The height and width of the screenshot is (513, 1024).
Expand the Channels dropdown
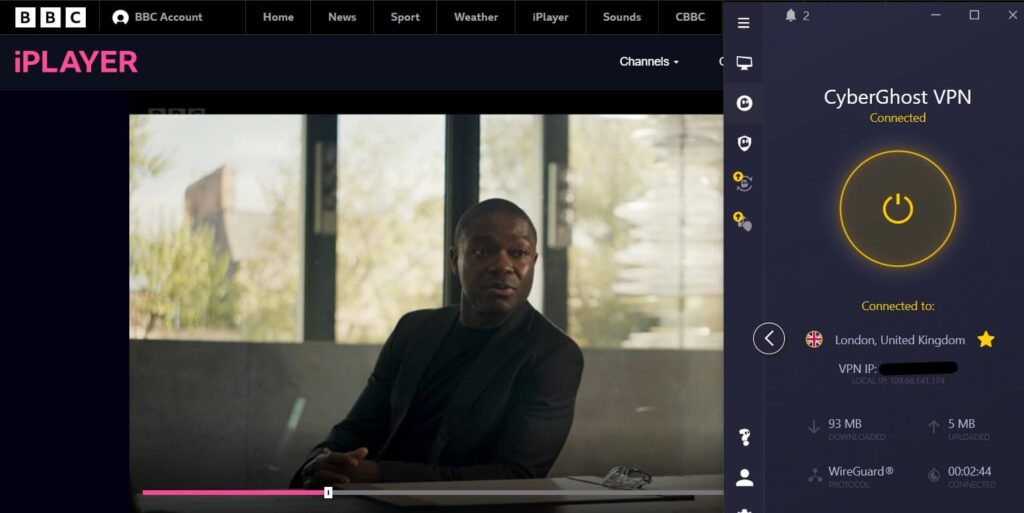tap(648, 62)
